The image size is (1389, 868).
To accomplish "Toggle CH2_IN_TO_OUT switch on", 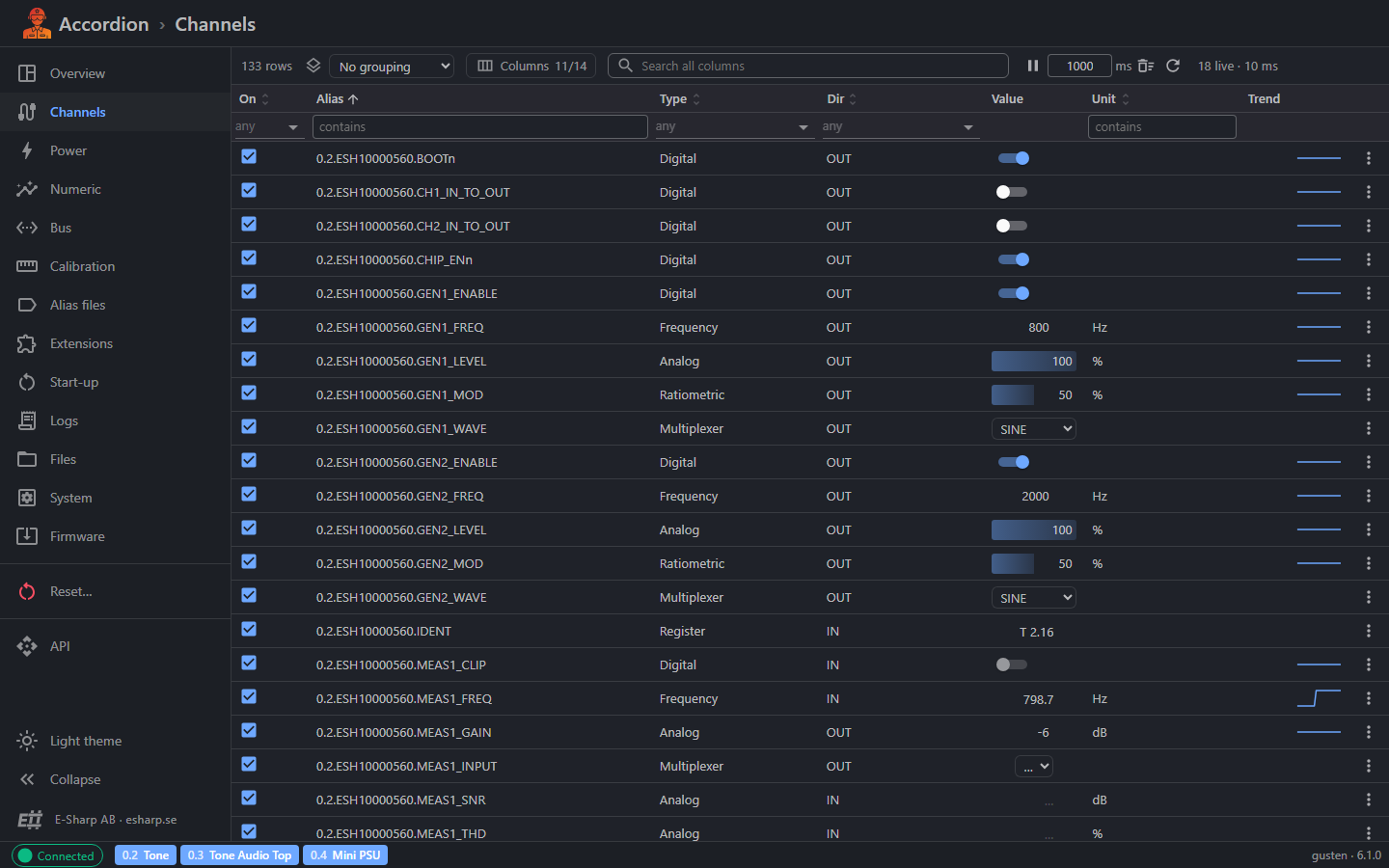I will click(1012, 226).
